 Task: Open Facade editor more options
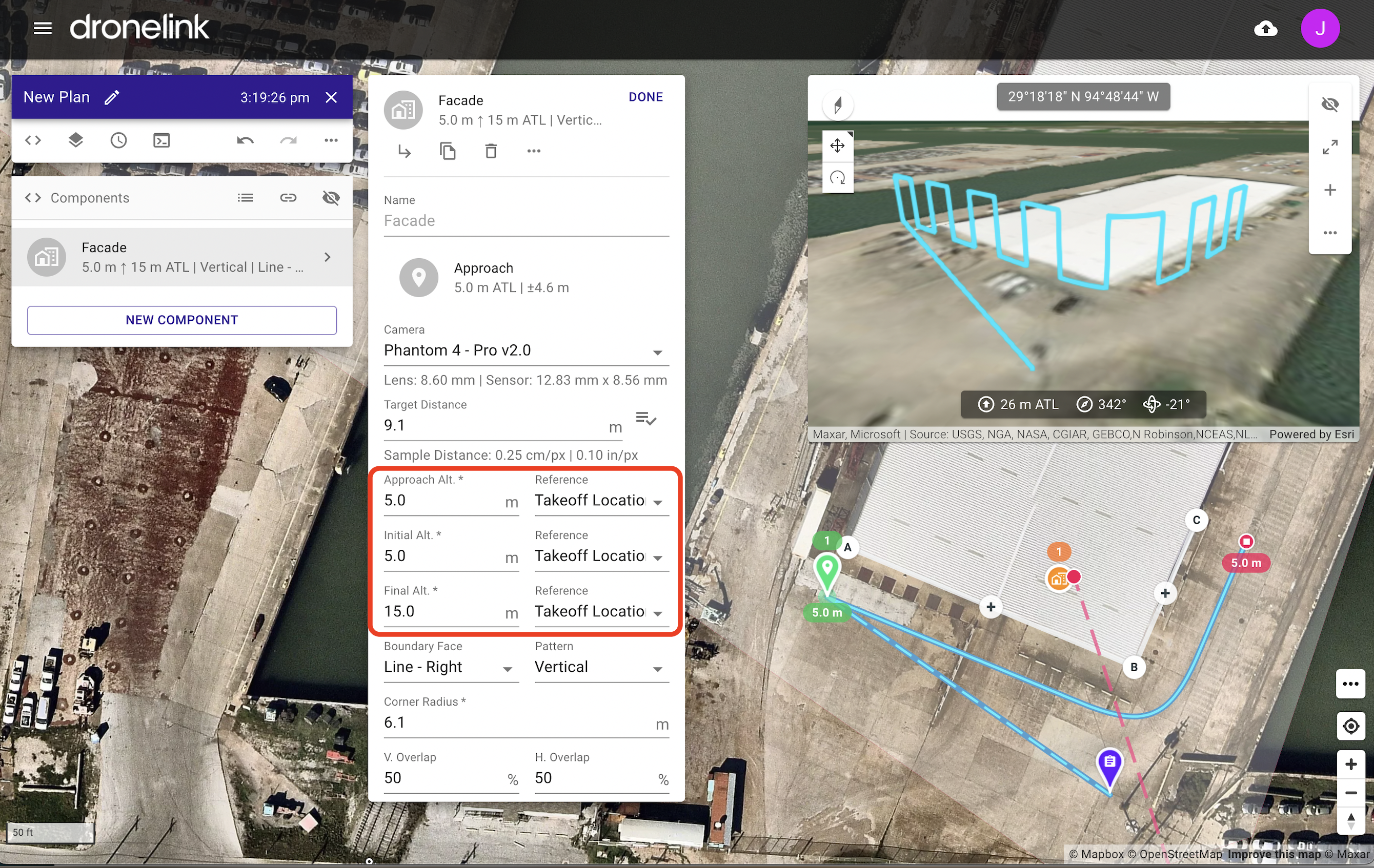click(x=534, y=151)
